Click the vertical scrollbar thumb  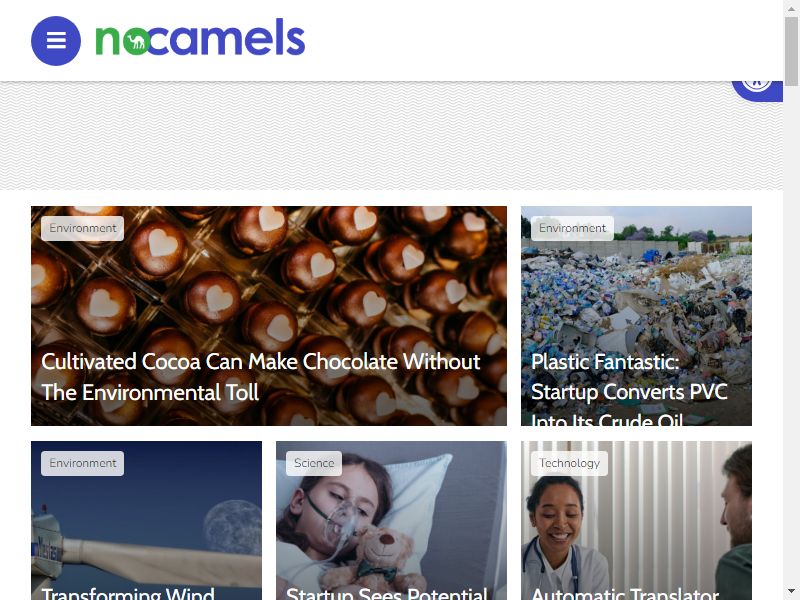791,51
